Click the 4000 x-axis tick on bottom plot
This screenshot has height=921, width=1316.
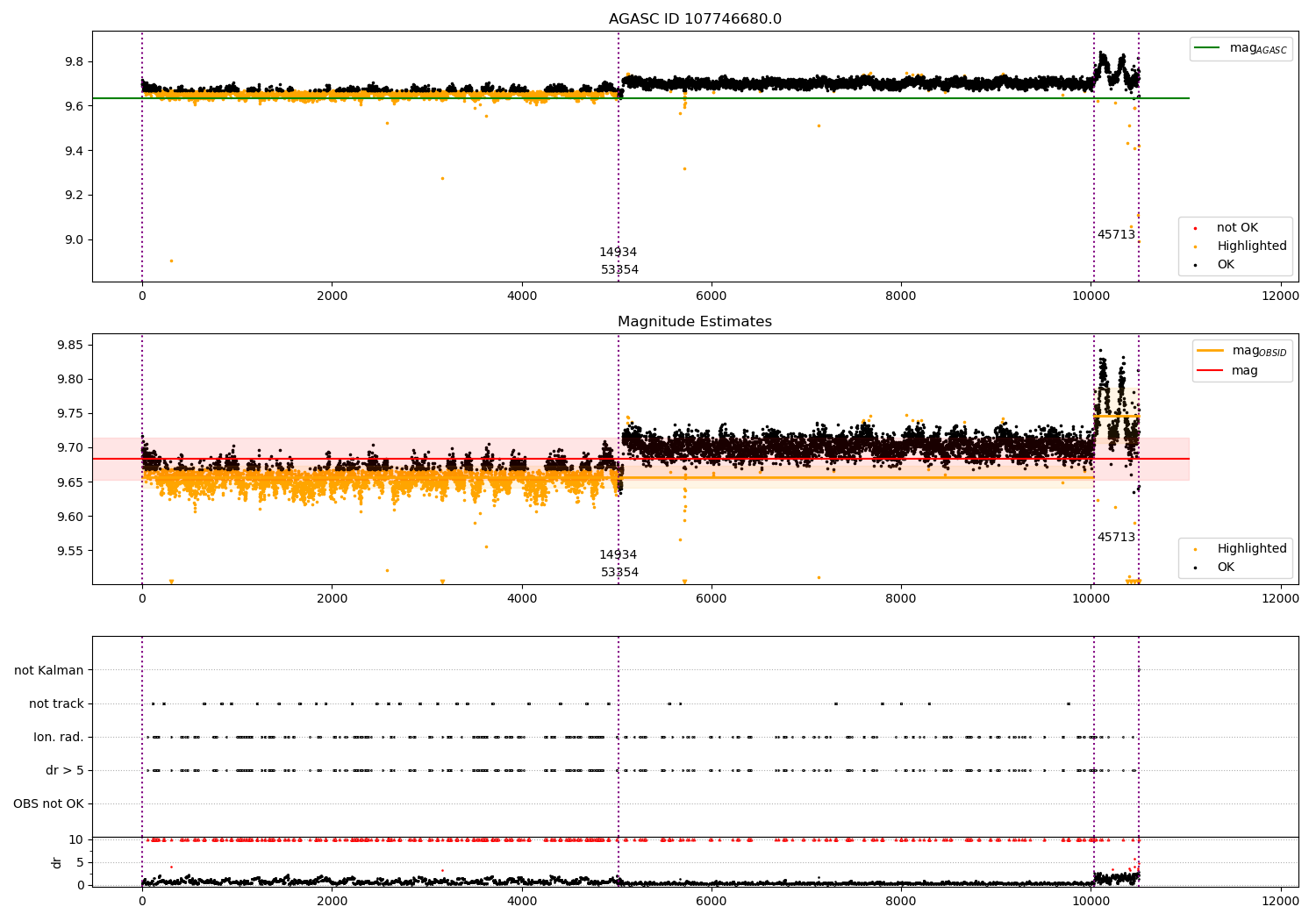point(522,901)
